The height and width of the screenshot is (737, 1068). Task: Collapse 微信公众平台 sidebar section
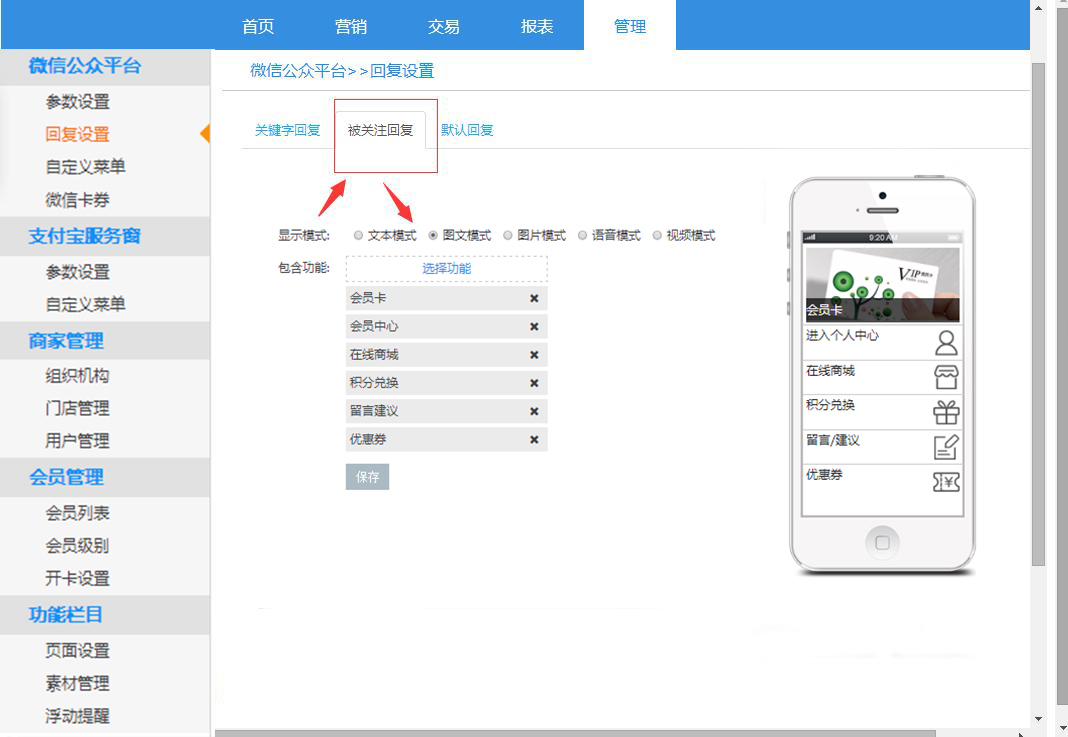(x=105, y=66)
